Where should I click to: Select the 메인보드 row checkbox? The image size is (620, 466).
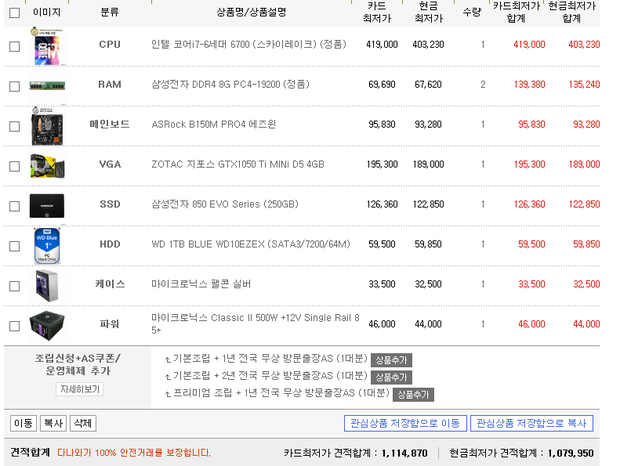pos(14,126)
